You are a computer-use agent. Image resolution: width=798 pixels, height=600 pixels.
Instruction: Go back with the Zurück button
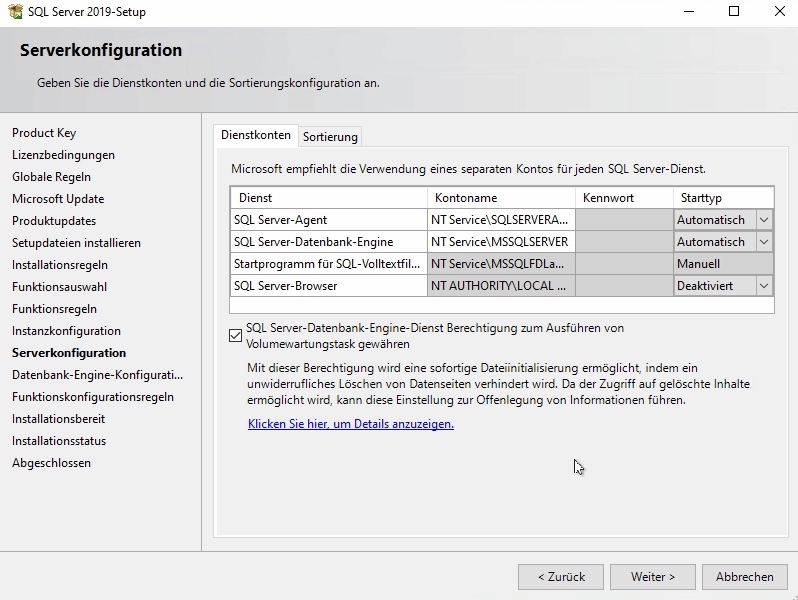(x=561, y=577)
